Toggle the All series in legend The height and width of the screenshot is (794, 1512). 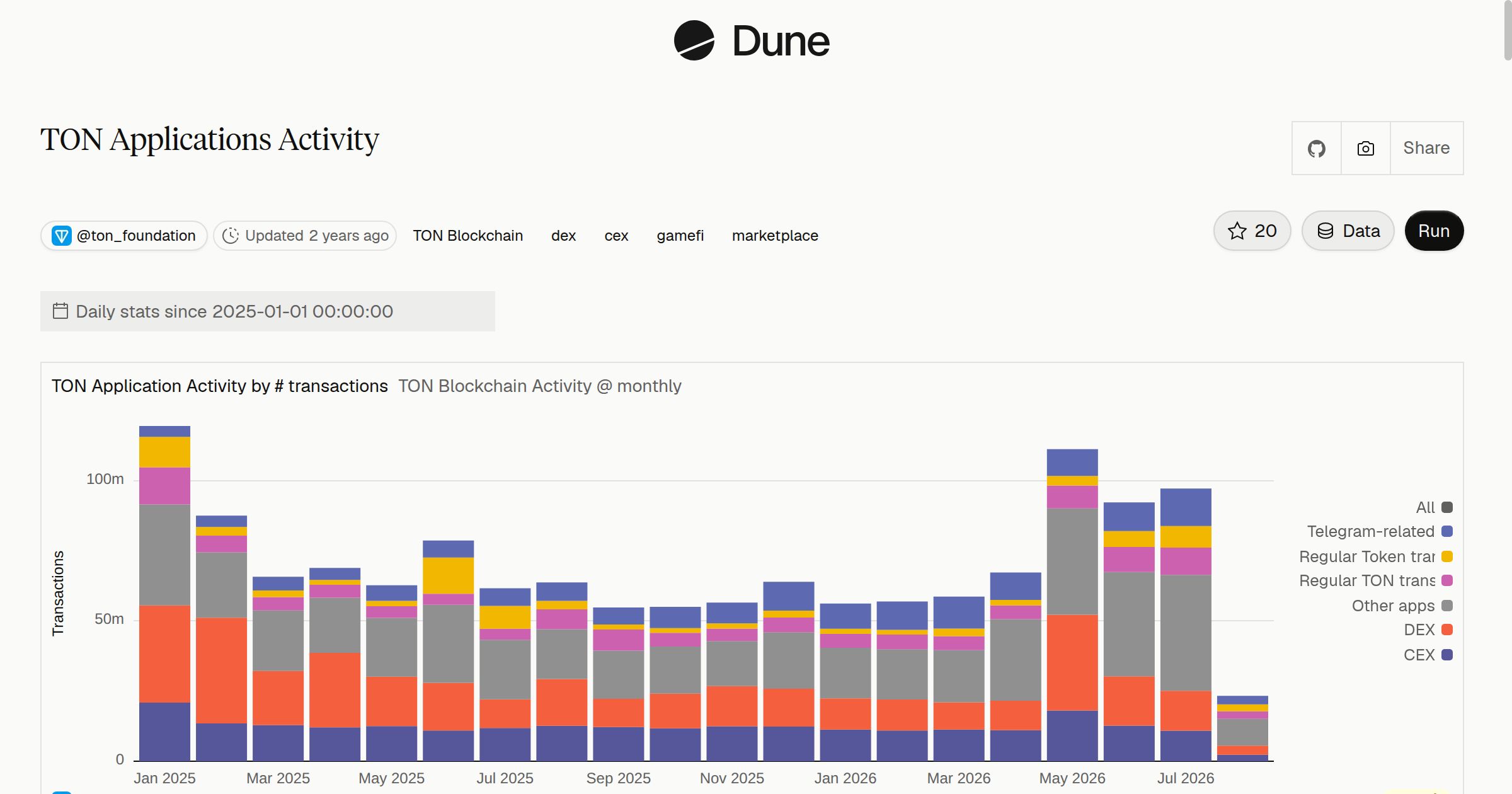click(1434, 507)
